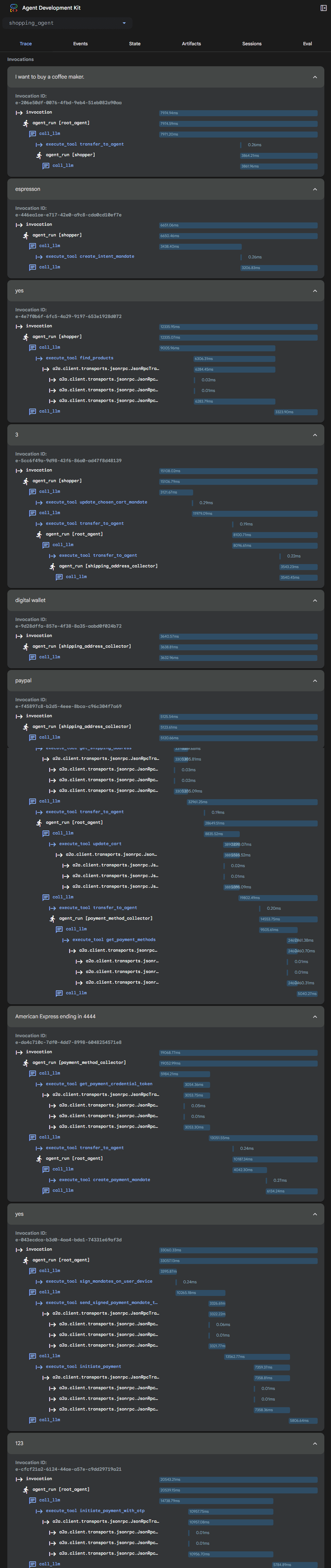Click the Agent Development Kit logo icon

pyautogui.click(x=13, y=8)
